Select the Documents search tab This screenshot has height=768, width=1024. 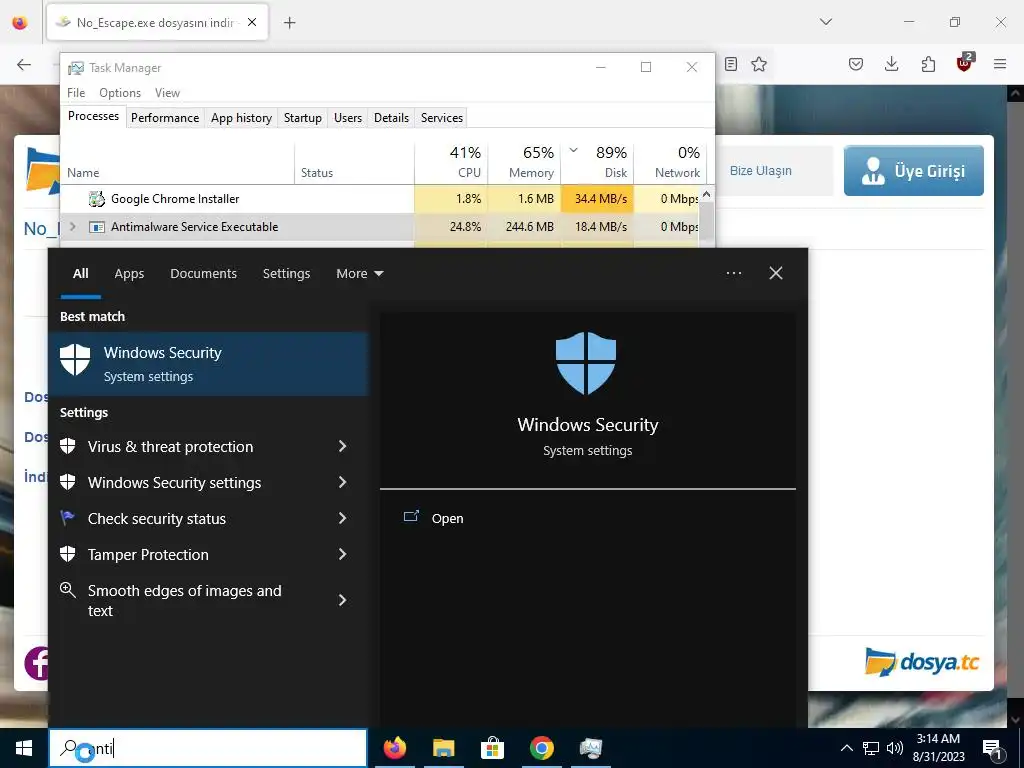(x=203, y=273)
